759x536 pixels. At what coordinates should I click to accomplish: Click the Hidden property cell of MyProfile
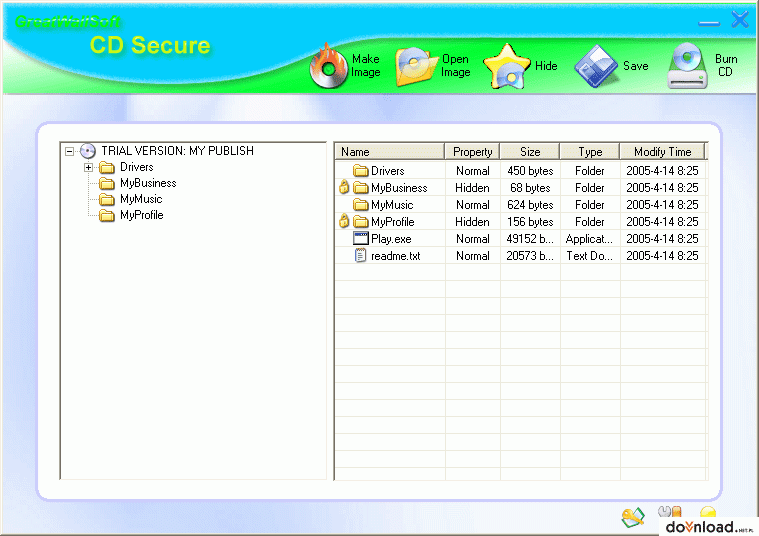coord(472,221)
